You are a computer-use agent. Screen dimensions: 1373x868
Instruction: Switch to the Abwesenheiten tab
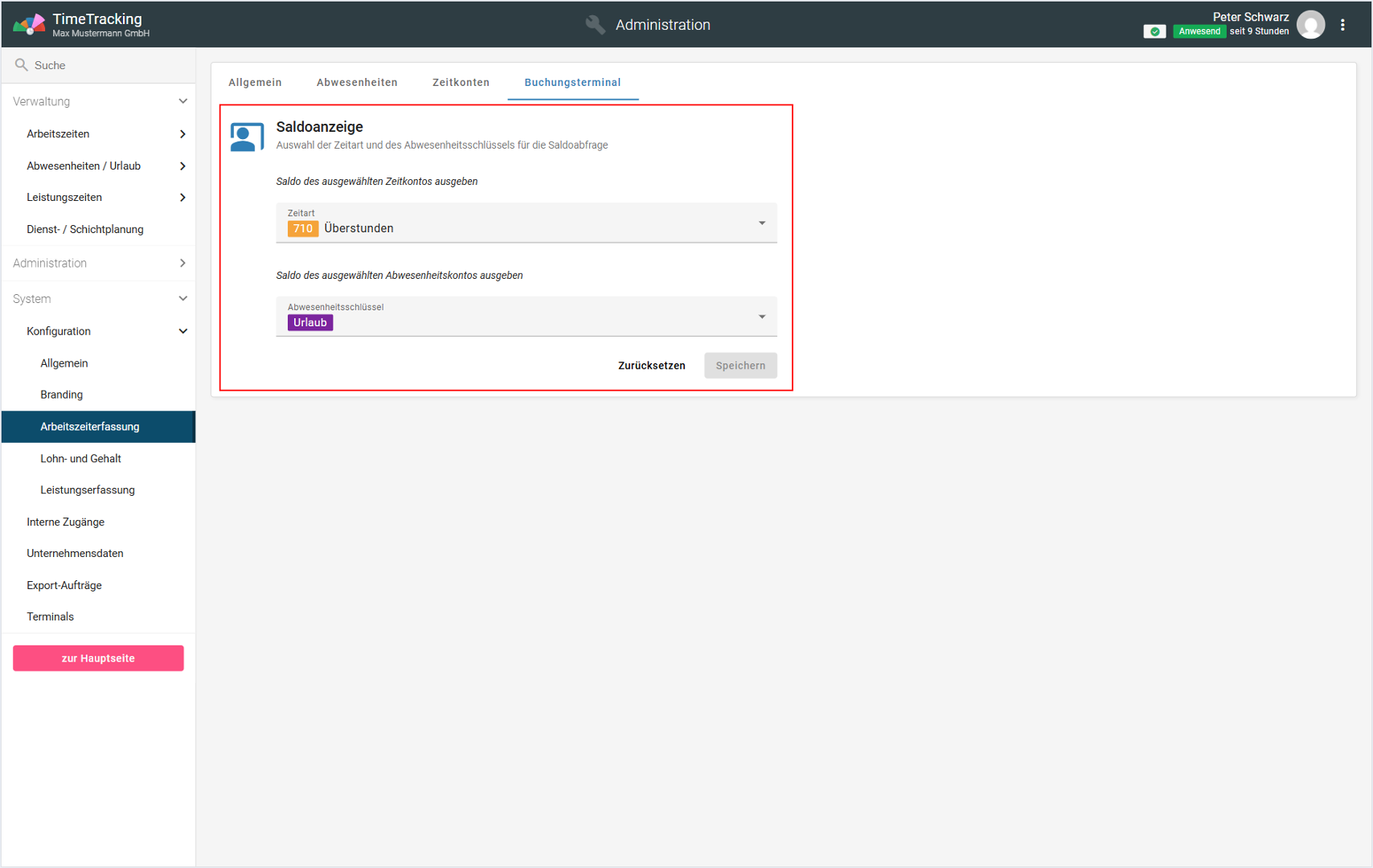(x=357, y=82)
